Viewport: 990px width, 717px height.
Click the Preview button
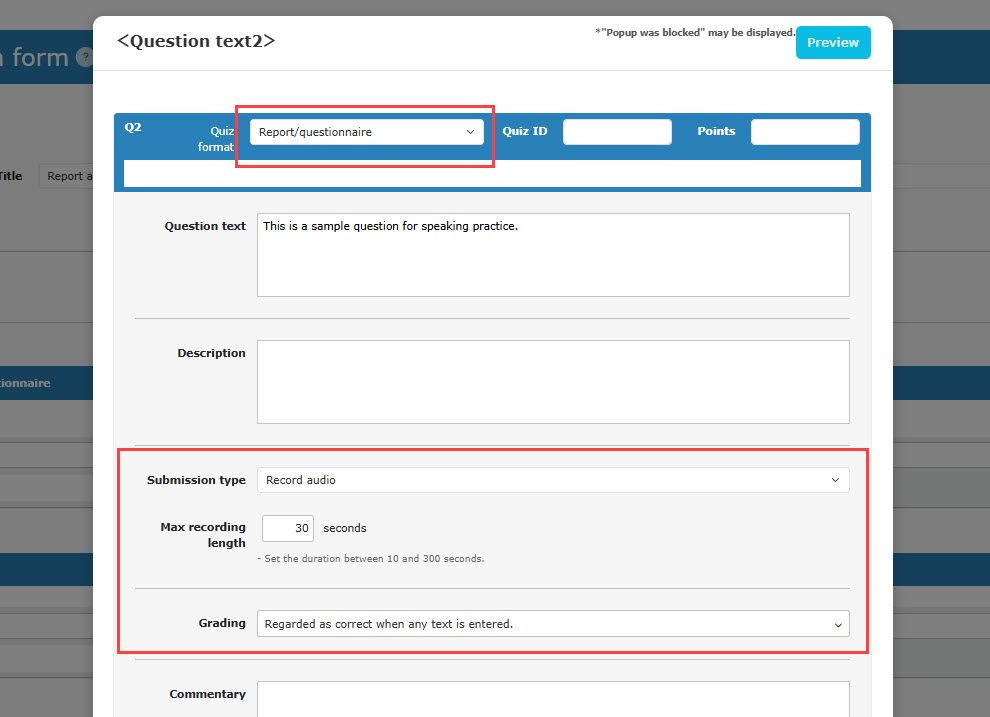(x=832, y=43)
